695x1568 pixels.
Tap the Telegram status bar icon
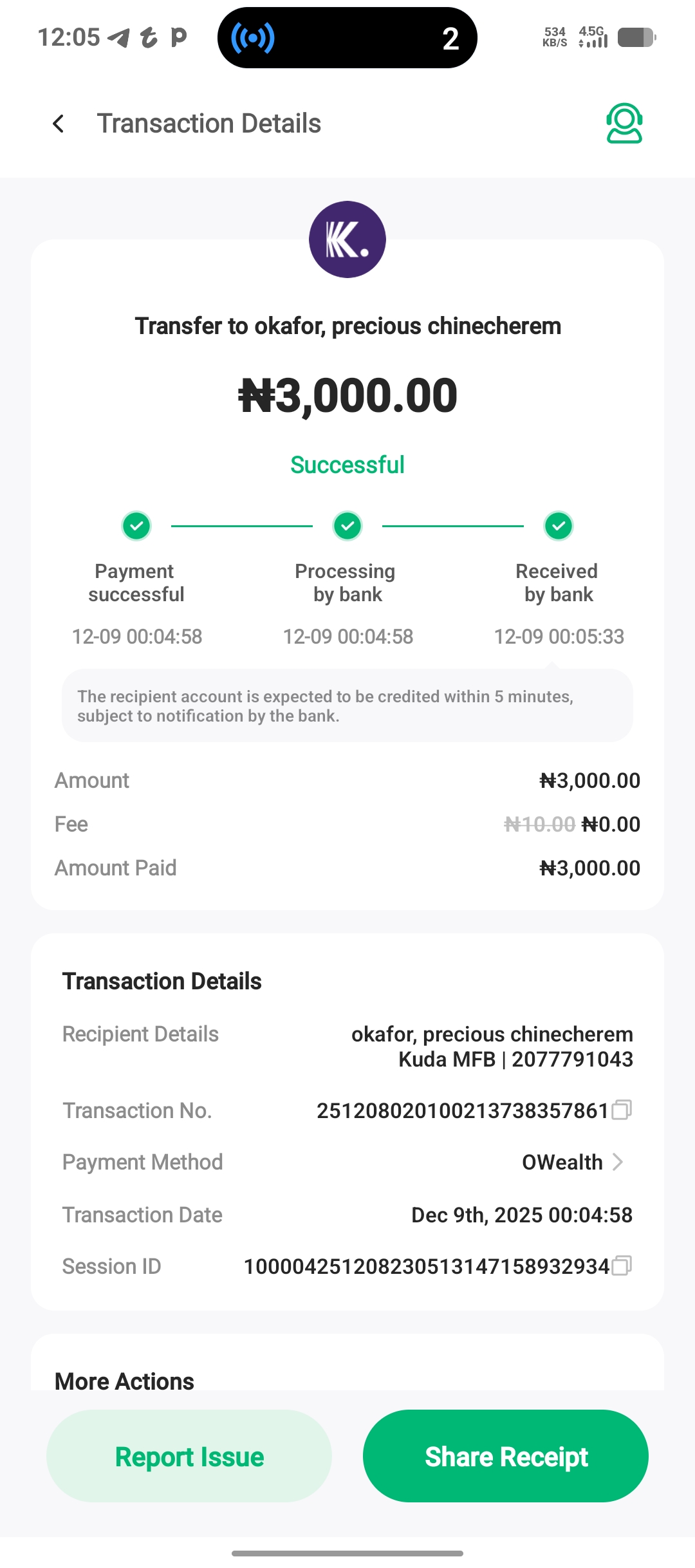click(118, 38)
